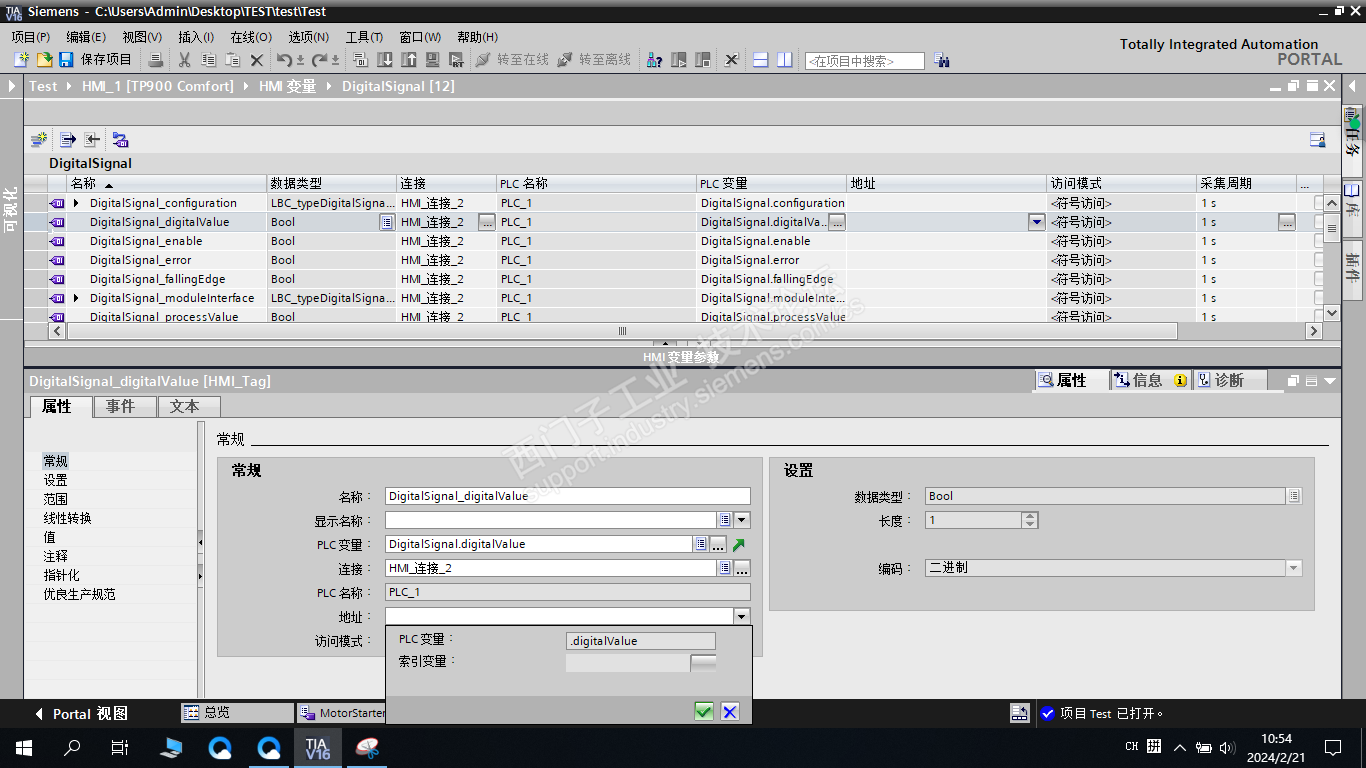Tick the checkbox in the DigitalSignal_enable row
The height and width of the screenshot is (768, 1366).
coord(1320,241)
